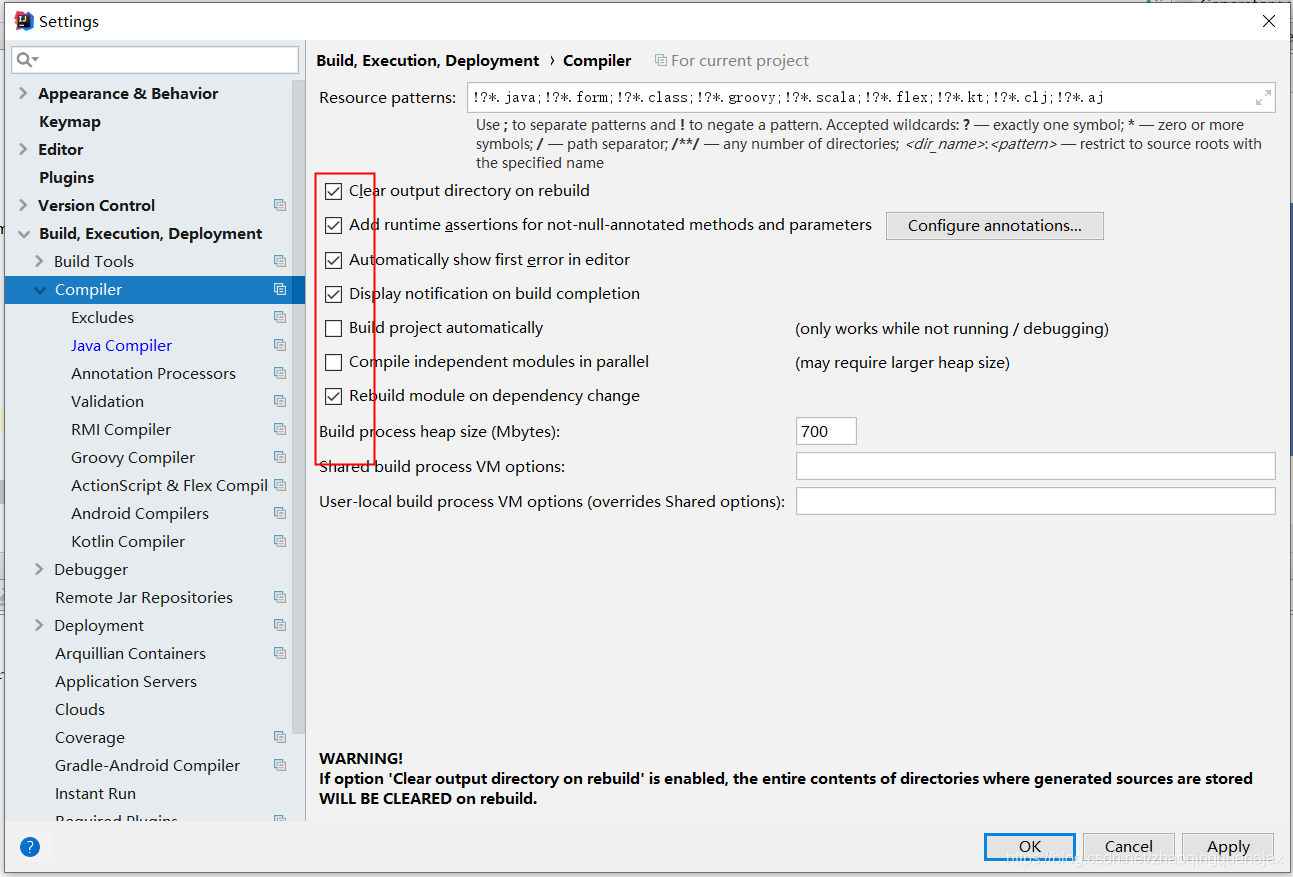Select Instant Run in the tree
This screenshot has width=1293, height=877.
(x=95, y=793)
